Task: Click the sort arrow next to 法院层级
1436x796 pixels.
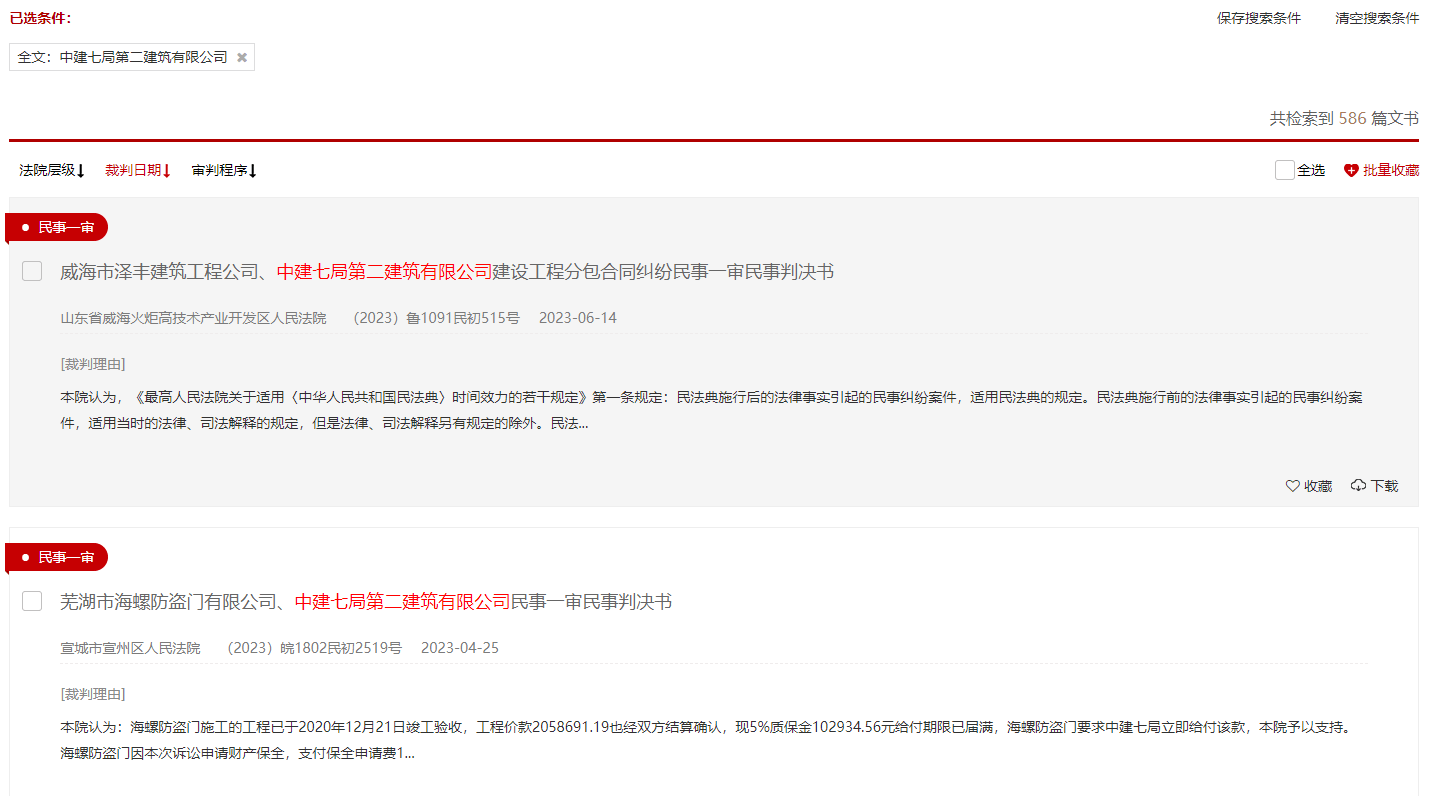Action: coord(81,171)
